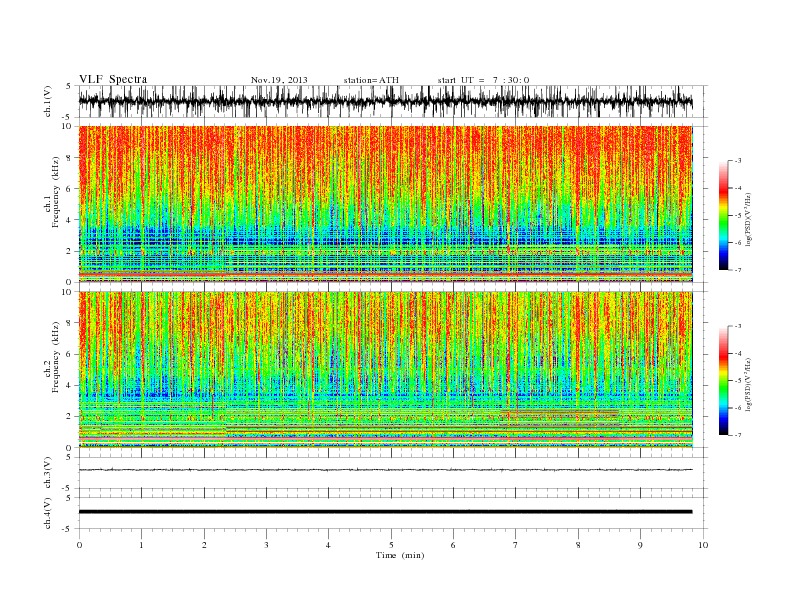
Task: Click the "6" kHz tick of ch.1 spectrogram
Action: 69,189
